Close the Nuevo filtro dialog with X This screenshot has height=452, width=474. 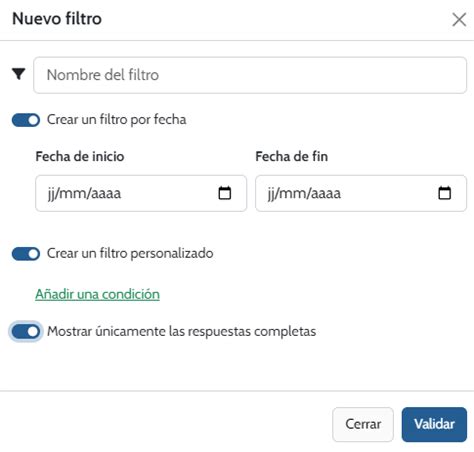pos(459,20)
